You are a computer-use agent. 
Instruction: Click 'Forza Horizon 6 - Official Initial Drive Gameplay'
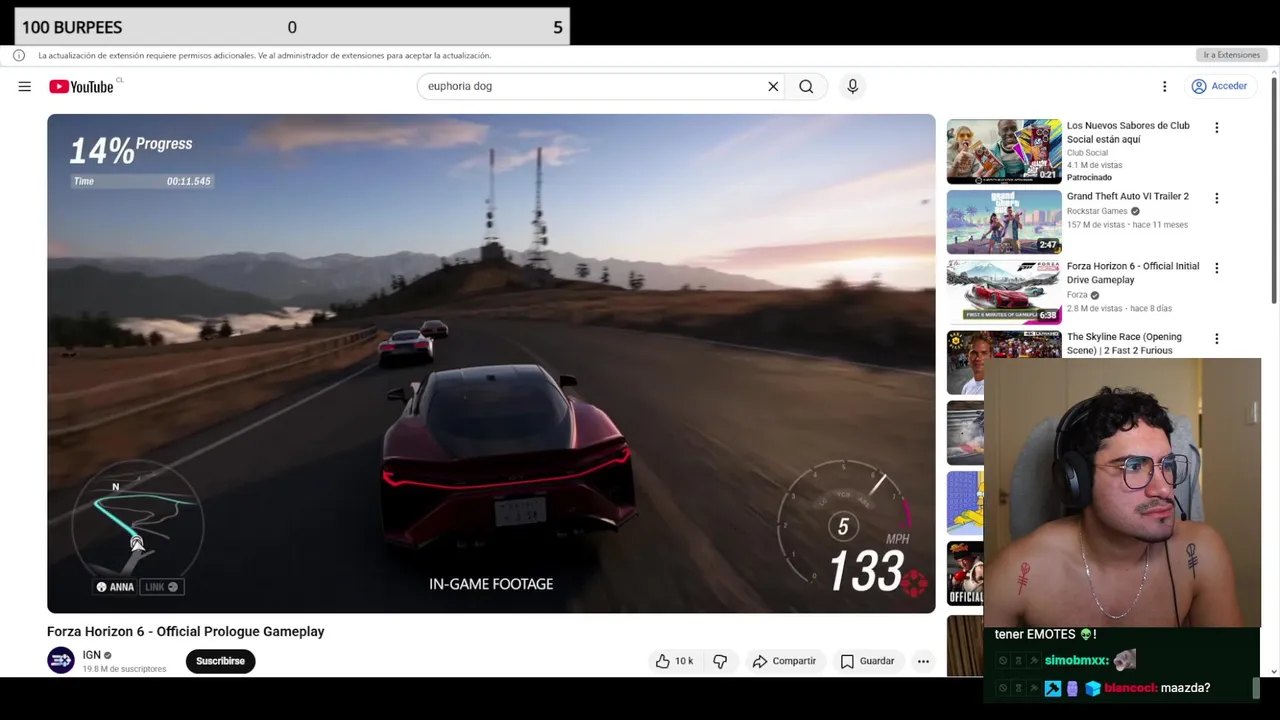click(1133, 273)
